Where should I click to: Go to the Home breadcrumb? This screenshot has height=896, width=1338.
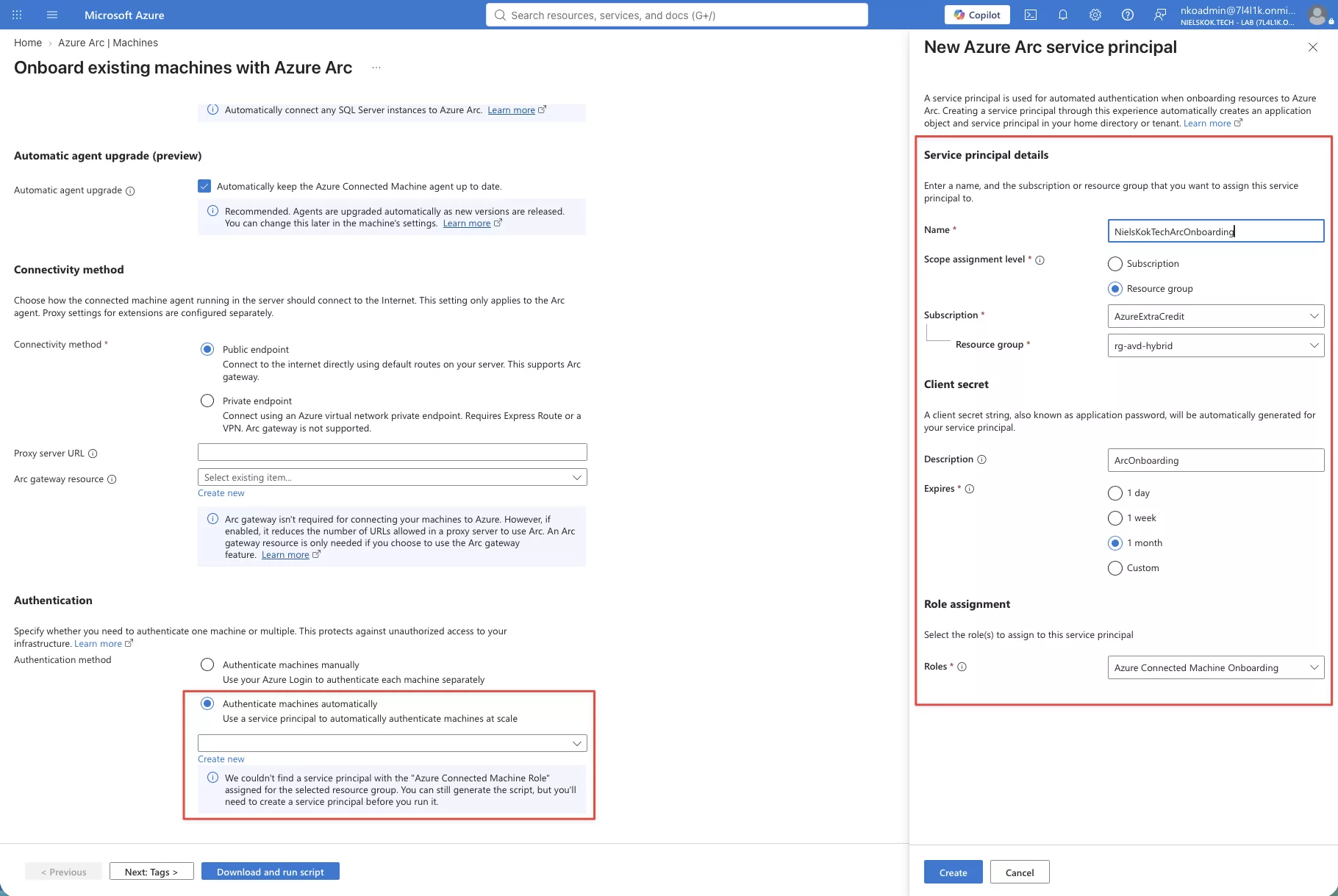pyautogui.click(x=28, y=43)
